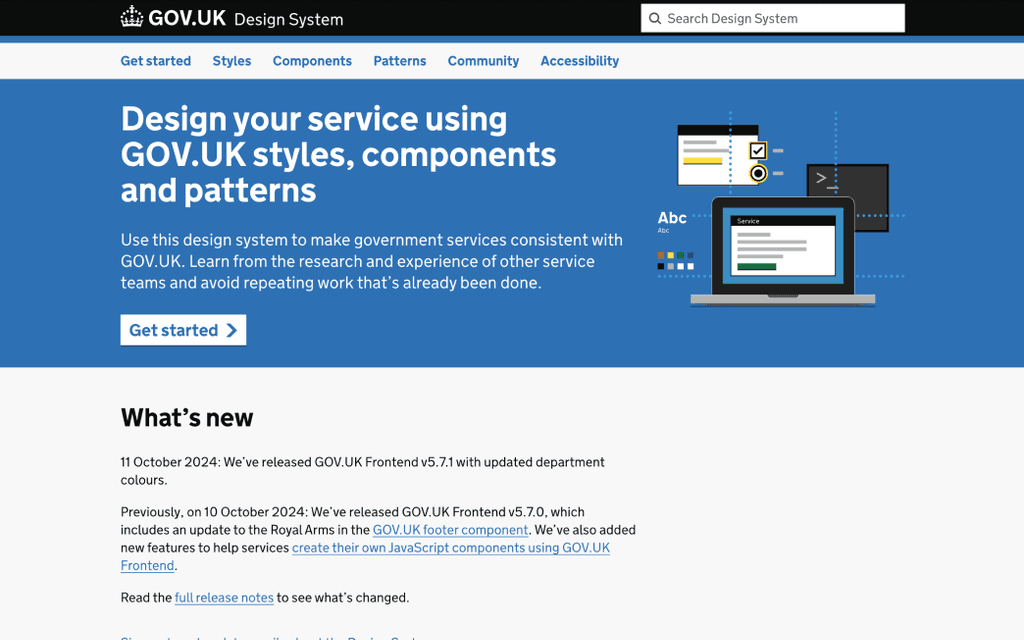Navigate to the Patterns section

pos(399,61)
